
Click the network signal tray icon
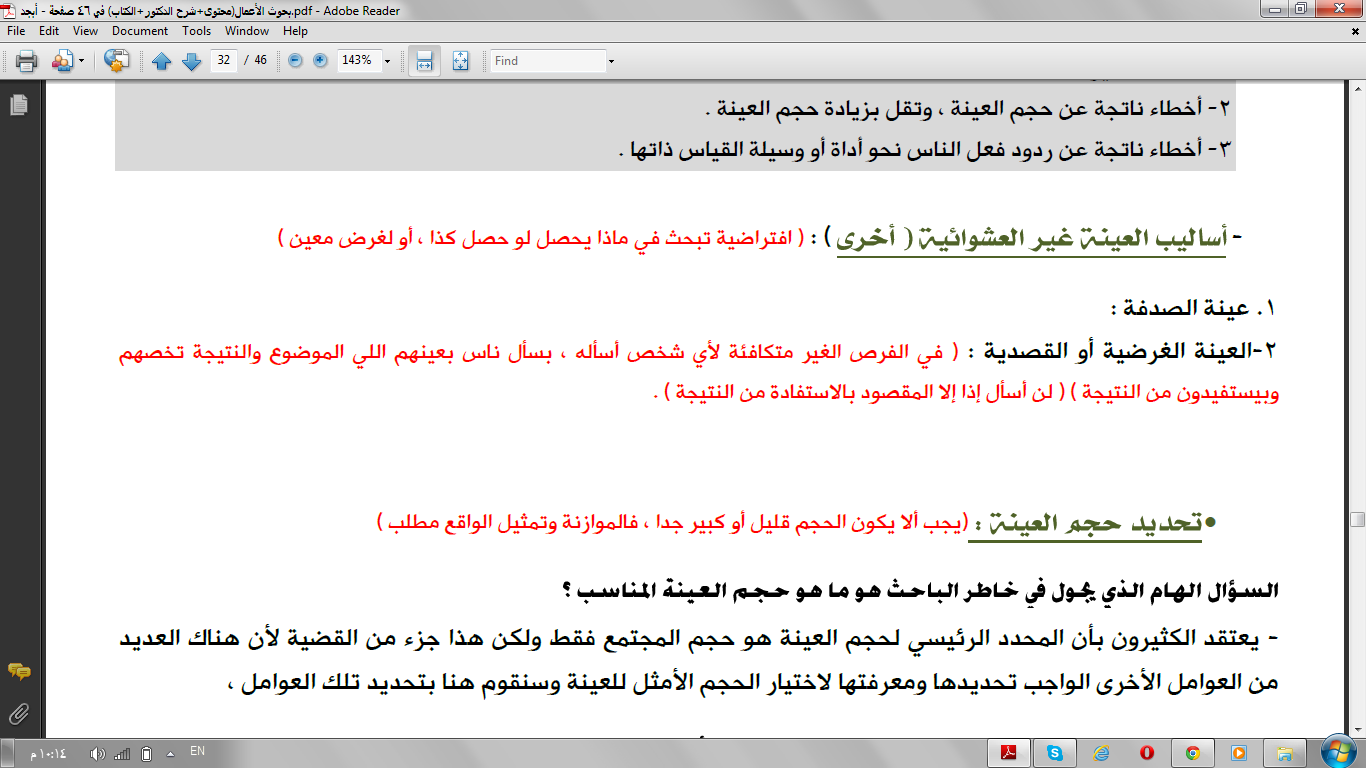pyautogui.click(x=122, y=753)
